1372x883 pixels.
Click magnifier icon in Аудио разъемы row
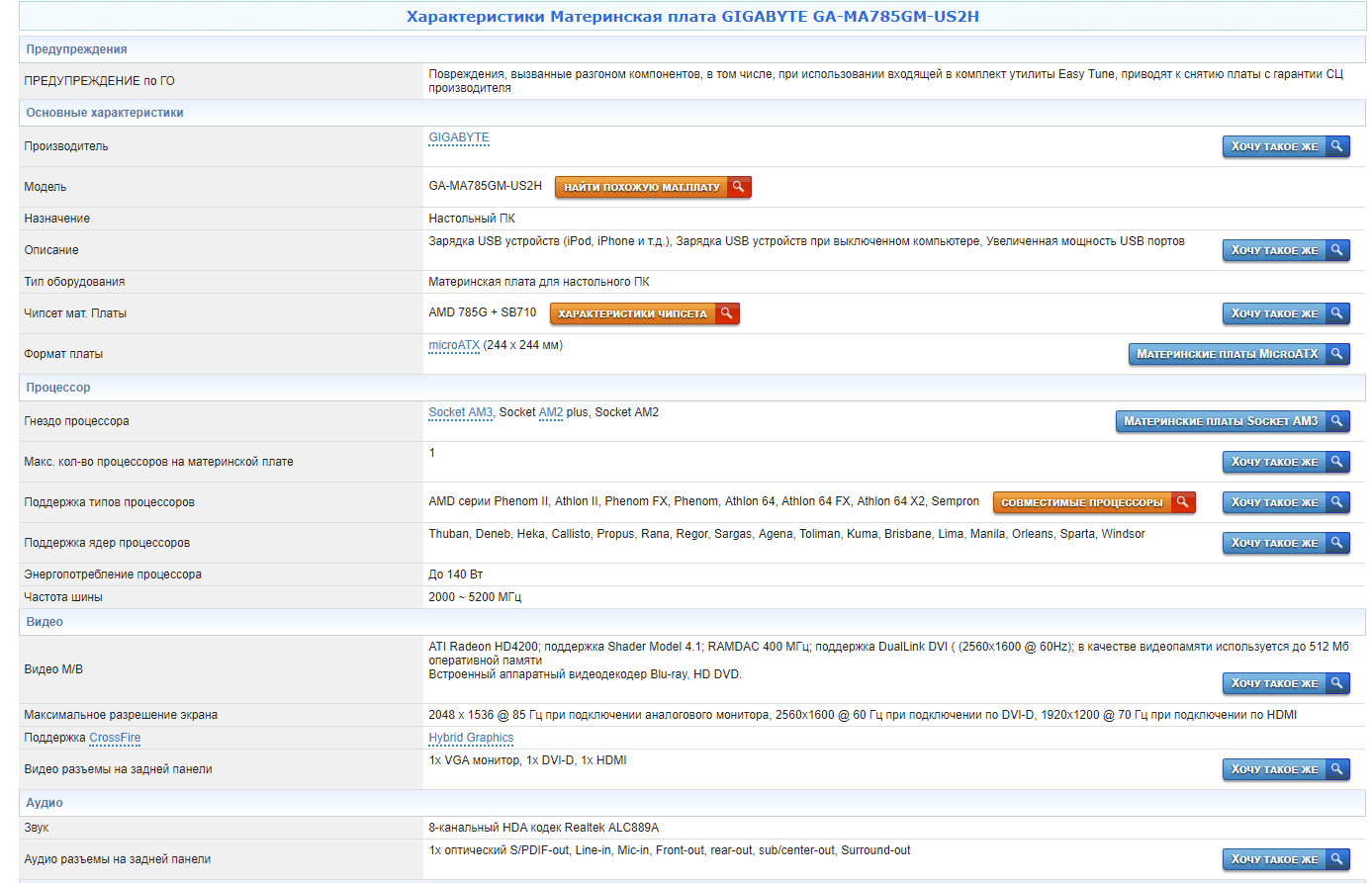1337,859
